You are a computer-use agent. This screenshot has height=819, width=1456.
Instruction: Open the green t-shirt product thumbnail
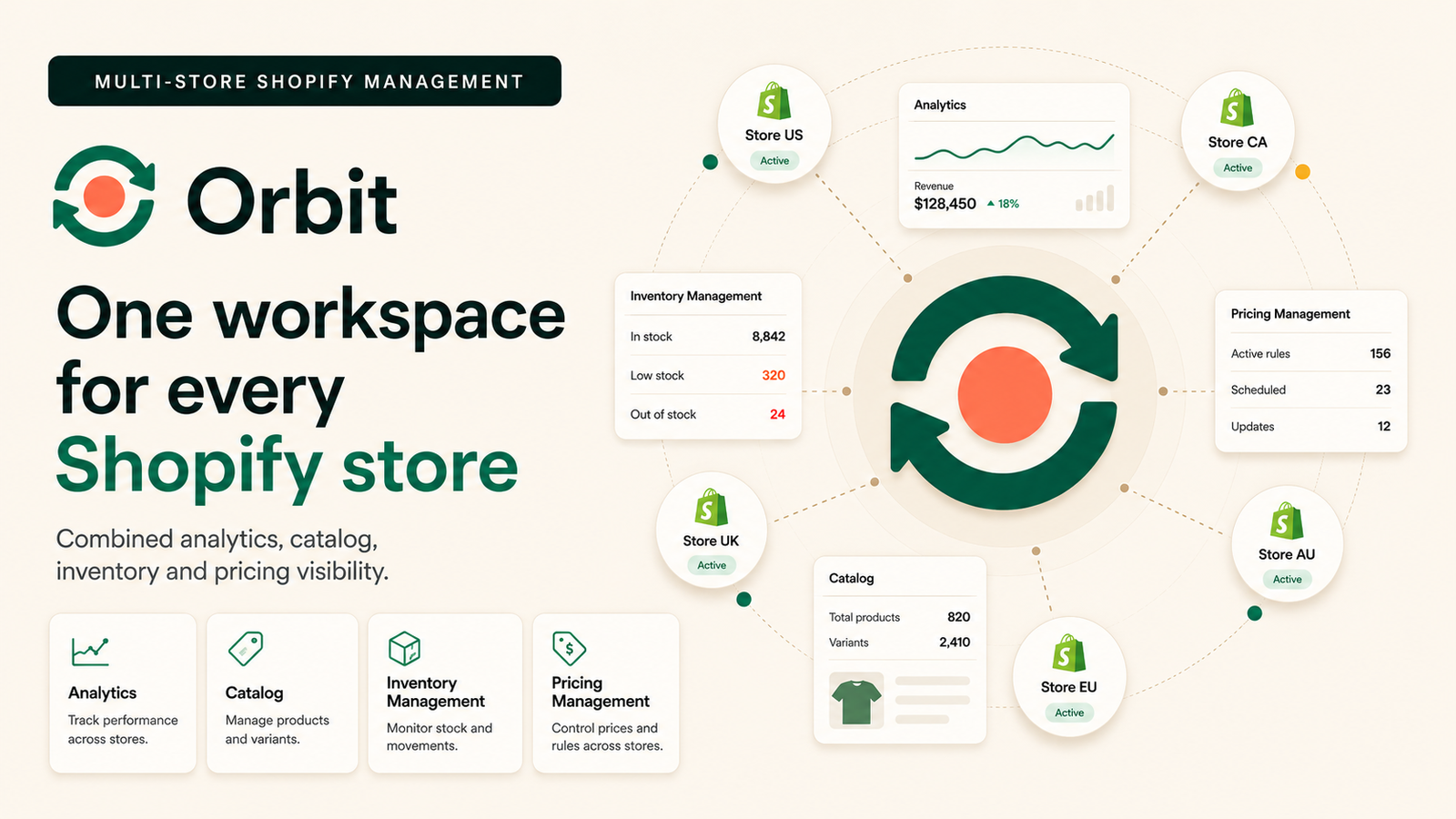(x=856, y=701)
